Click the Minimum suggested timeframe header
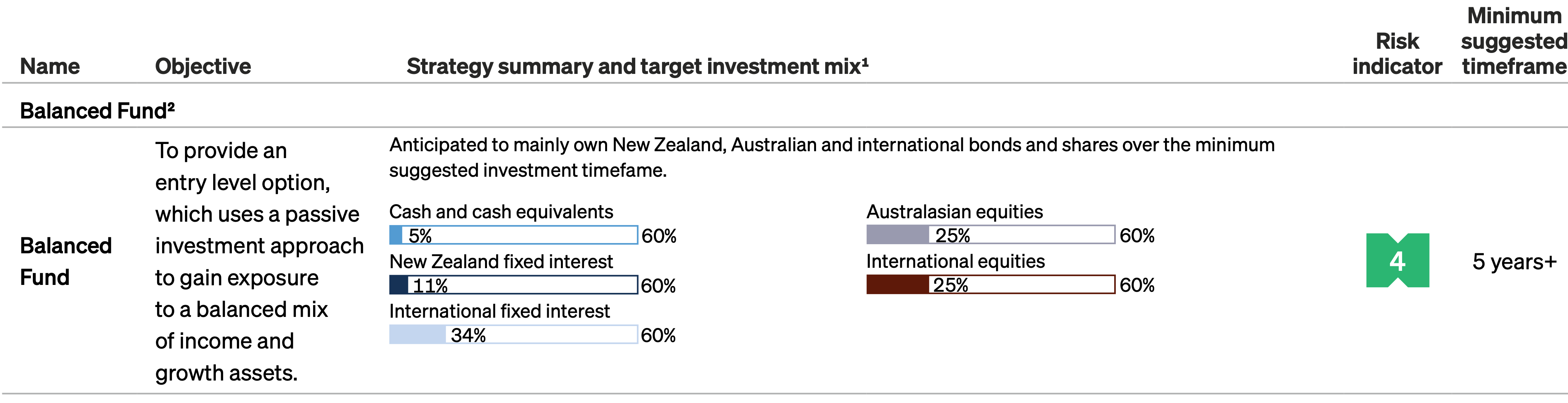1568x403 pixels. pyautogui.click(x=1514, y=42)
